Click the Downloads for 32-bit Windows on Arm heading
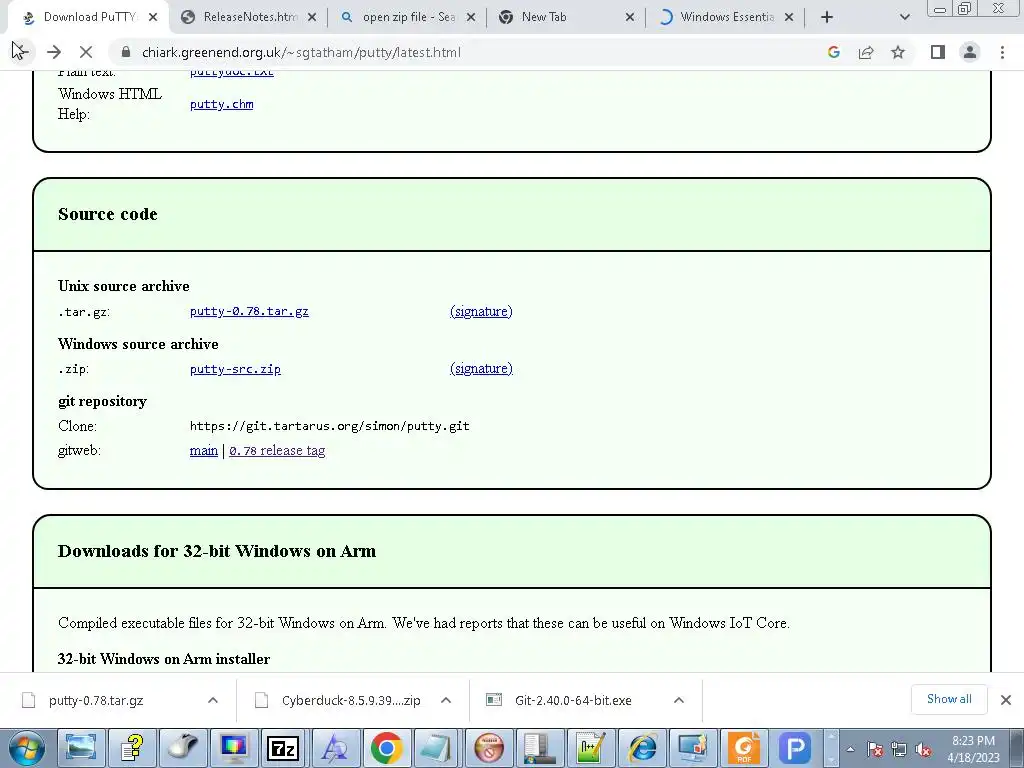The height and width of the screenshot is (768, 1024). pyautogui.click(x=217, y=551)
